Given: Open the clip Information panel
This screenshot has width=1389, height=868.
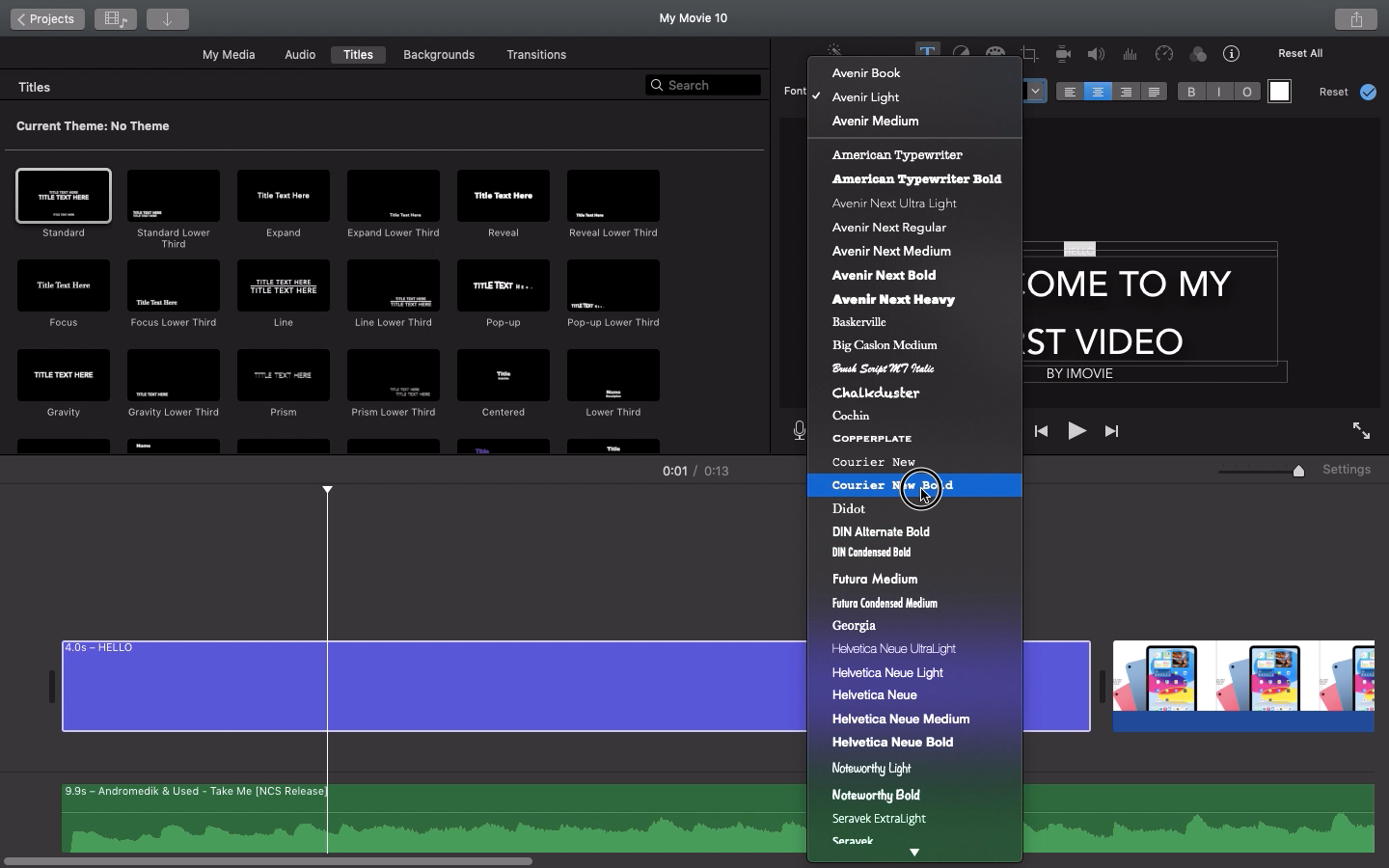Looking at the screenshot, I should [1232, 54].
